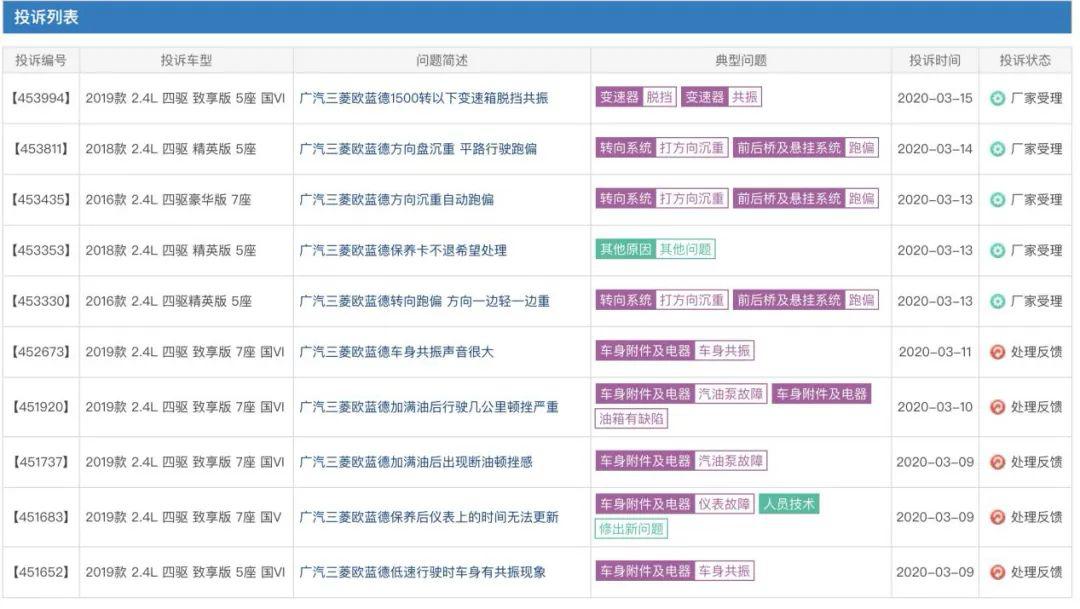1080x609 pixels.
Task: Click the red status icon for complaint 452673
Action: pyautogui.click(x=996, y=352)
